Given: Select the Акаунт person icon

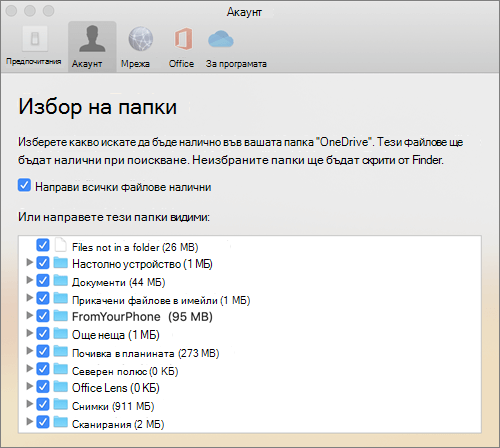Looking at the screenshot, I should pos(92,39).
